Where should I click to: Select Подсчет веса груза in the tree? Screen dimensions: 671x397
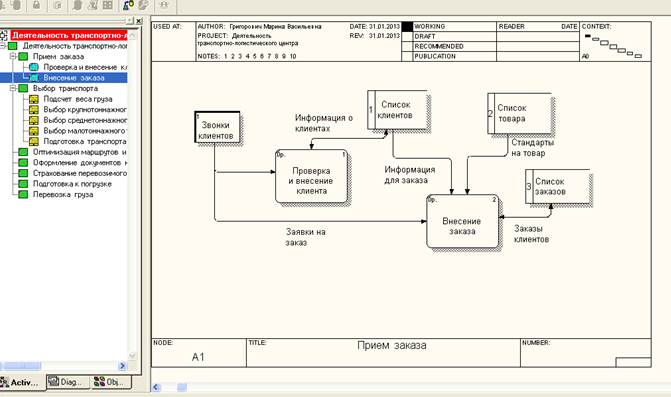pos(77,99)
